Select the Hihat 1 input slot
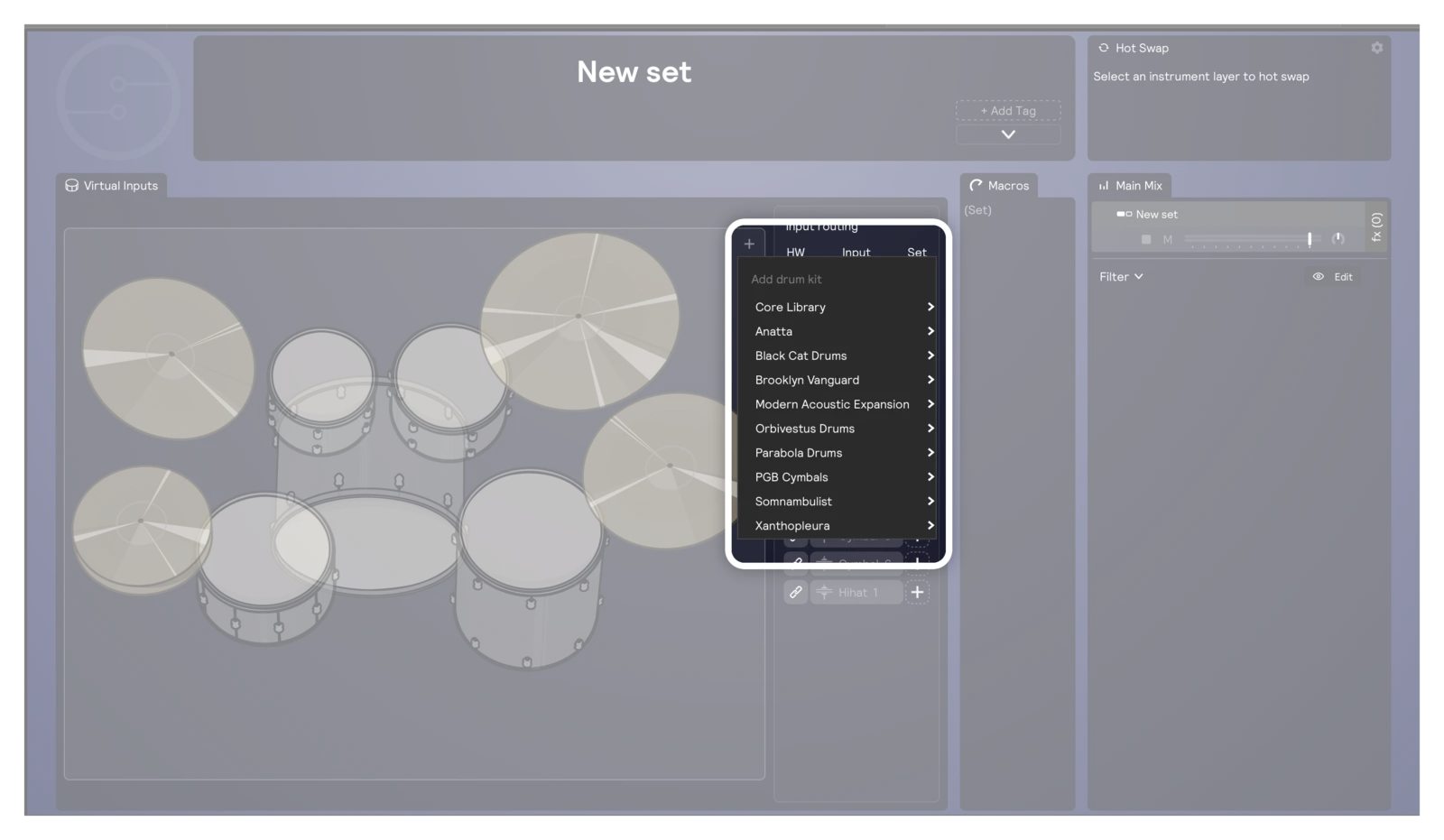Screen dimensions: 1444x840 (x=856, y=593)
